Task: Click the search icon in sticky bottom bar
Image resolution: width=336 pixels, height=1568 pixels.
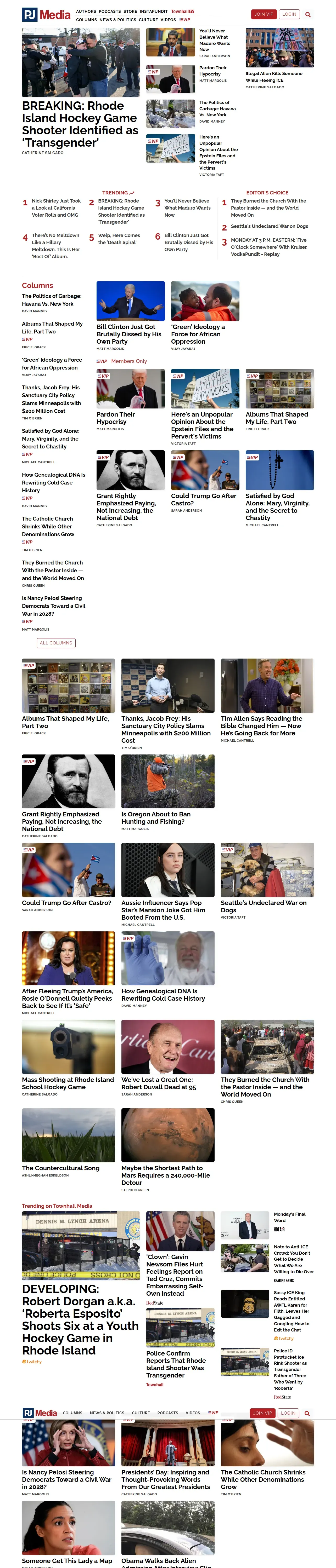Action: (x=307, y=1413)
